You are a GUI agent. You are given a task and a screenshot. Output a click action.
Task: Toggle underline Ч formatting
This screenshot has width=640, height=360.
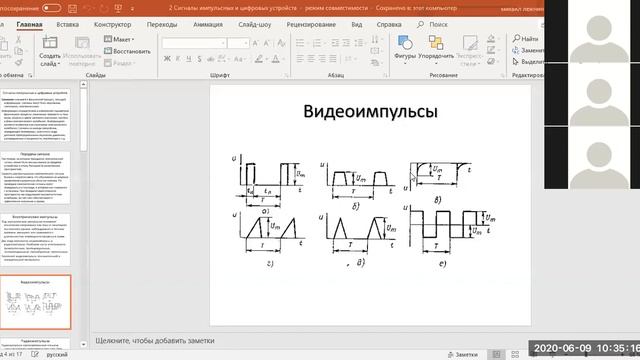pyautogui.click(x=189, y=59)
